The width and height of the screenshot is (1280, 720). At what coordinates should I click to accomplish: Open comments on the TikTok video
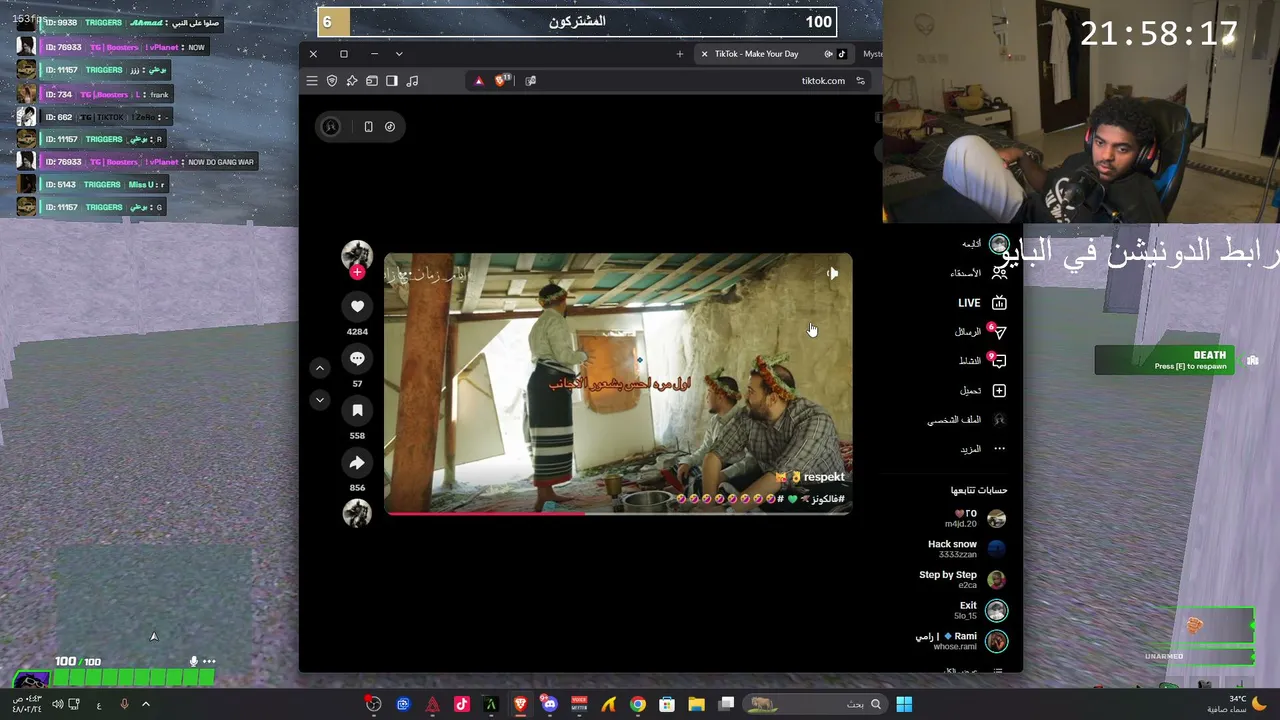point(357,358)
